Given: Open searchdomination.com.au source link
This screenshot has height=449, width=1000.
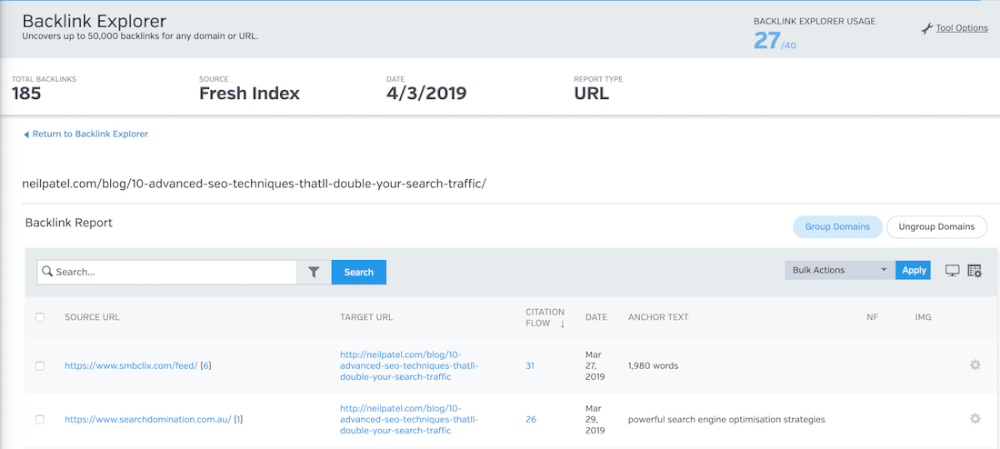Looking at the screenshot, I should tap(147, 420).
